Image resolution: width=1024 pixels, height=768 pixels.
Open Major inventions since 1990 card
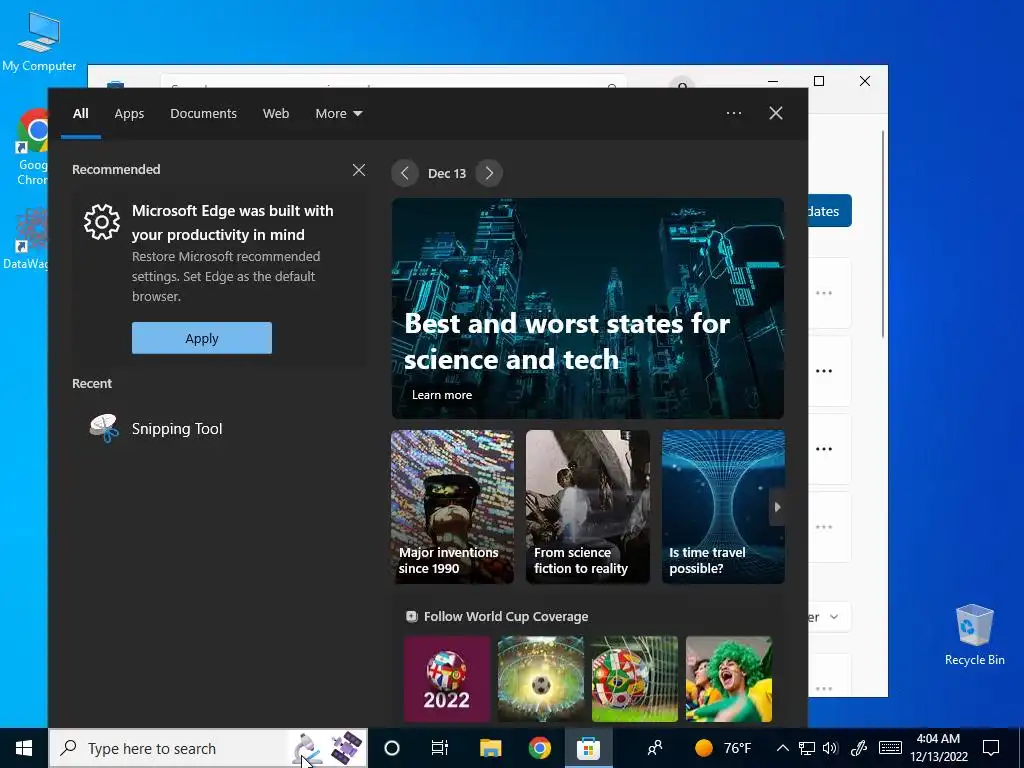coord(452,507)
